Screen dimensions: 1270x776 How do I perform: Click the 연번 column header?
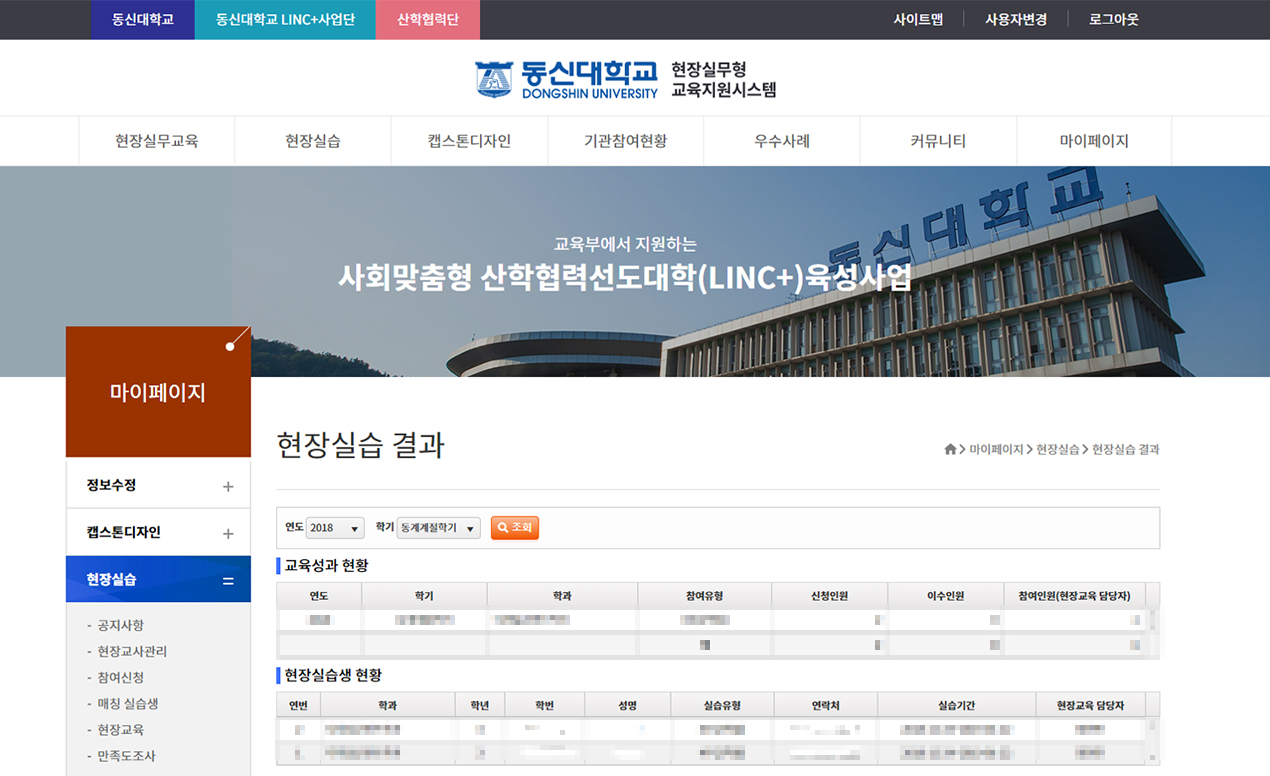[x=298, y=705]
